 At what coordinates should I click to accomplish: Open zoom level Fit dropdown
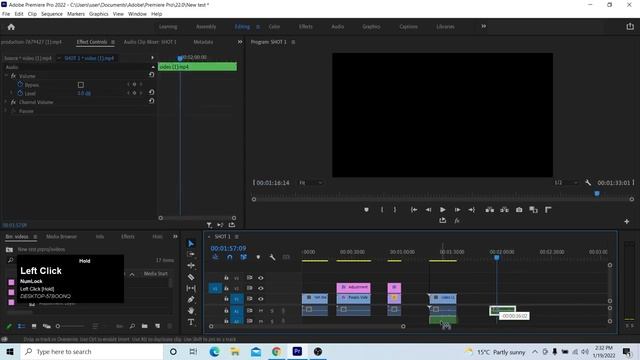310,183
